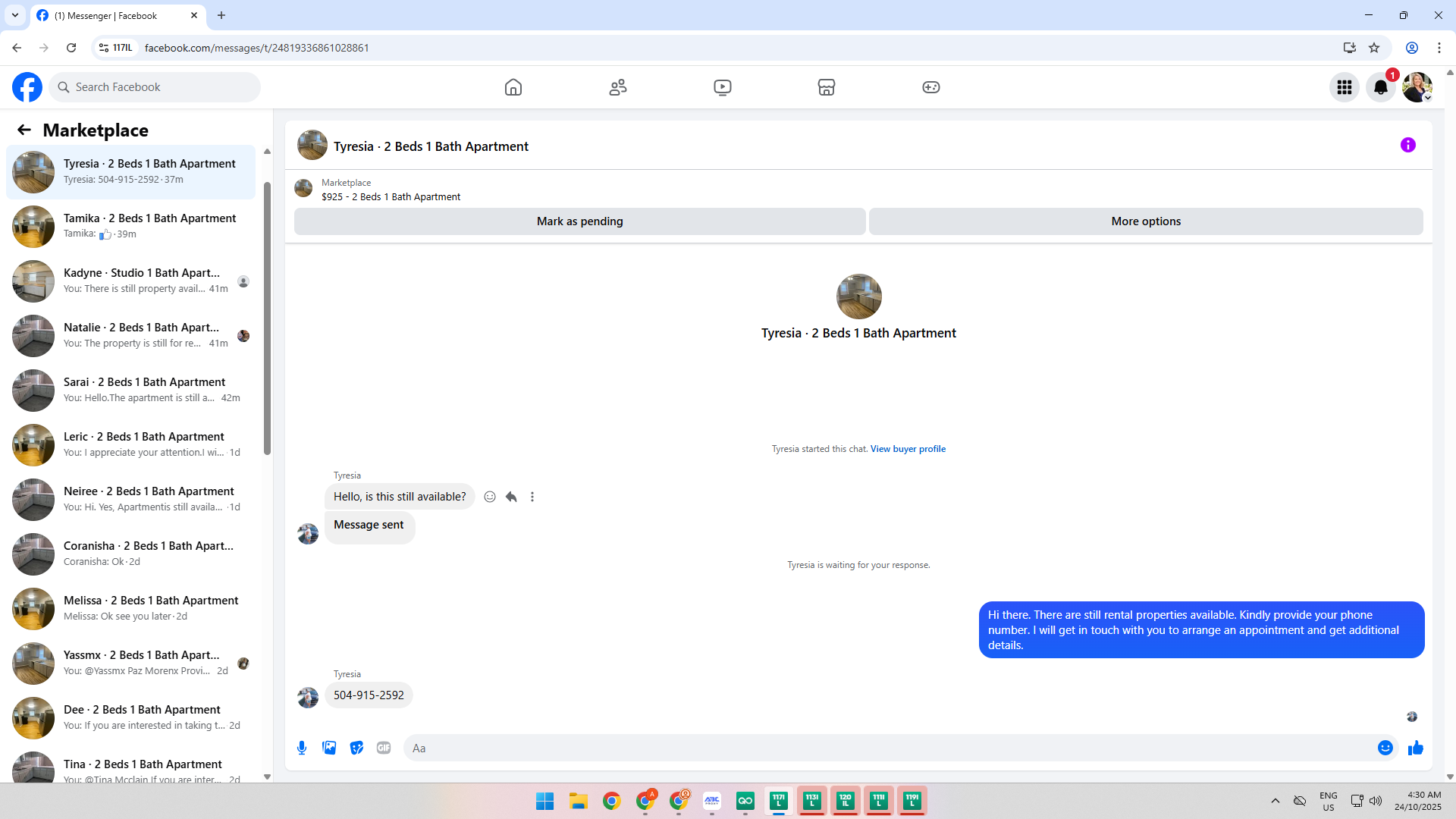This screenshot has height=819, width=1456.
Task: Open the Melissa conversation
Action: (x=131, y=608)
